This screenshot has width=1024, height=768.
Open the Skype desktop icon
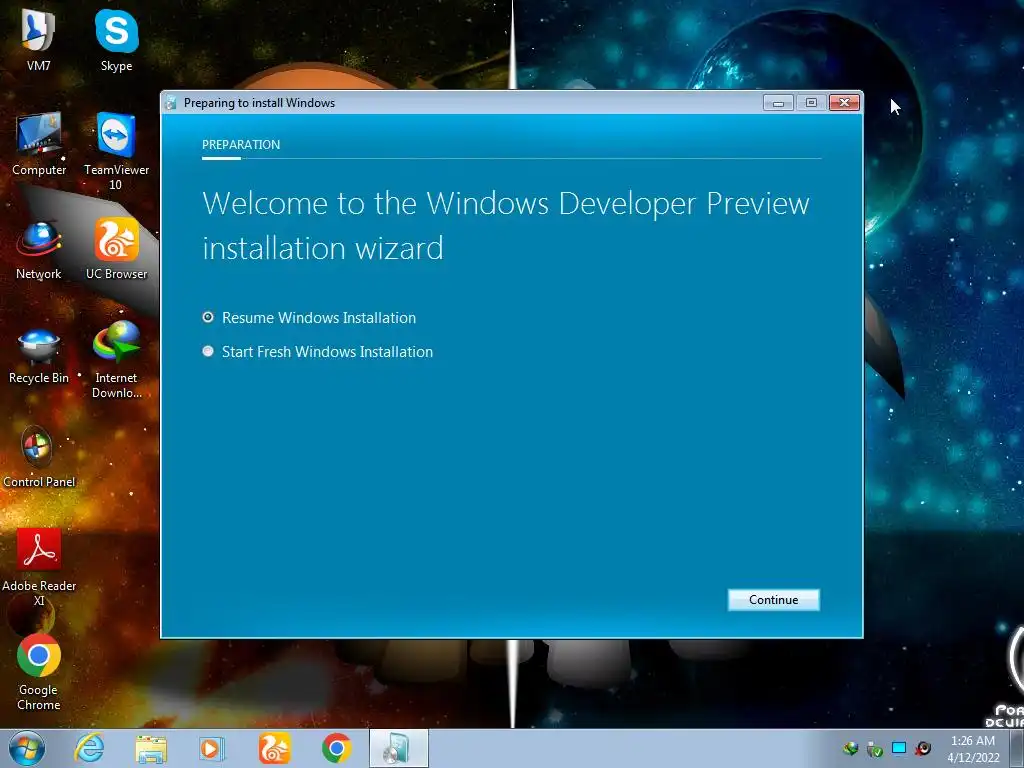[x=116, y=40]
